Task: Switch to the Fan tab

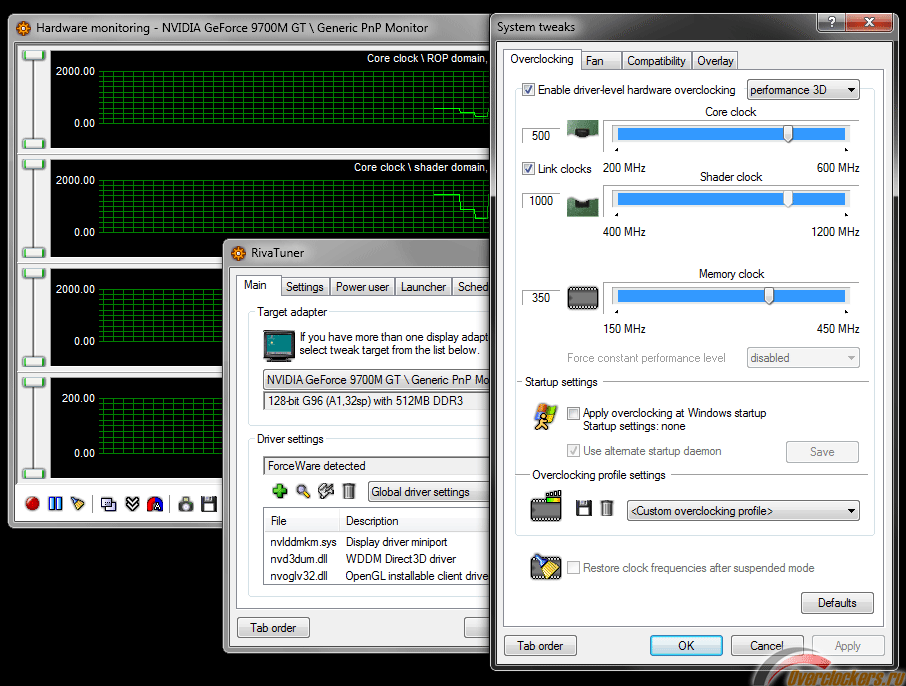Action: 595,61
